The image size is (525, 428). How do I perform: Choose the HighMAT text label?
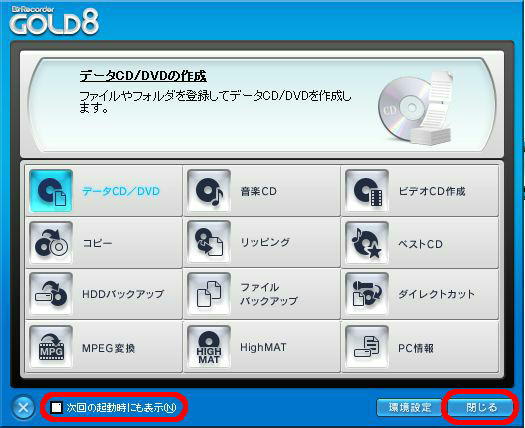coord(263,347)
